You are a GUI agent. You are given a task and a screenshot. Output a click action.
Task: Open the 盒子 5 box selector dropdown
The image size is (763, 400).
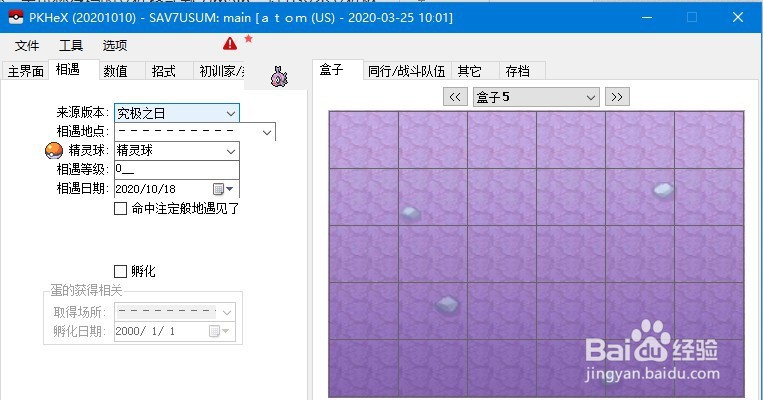coord(536,97)
